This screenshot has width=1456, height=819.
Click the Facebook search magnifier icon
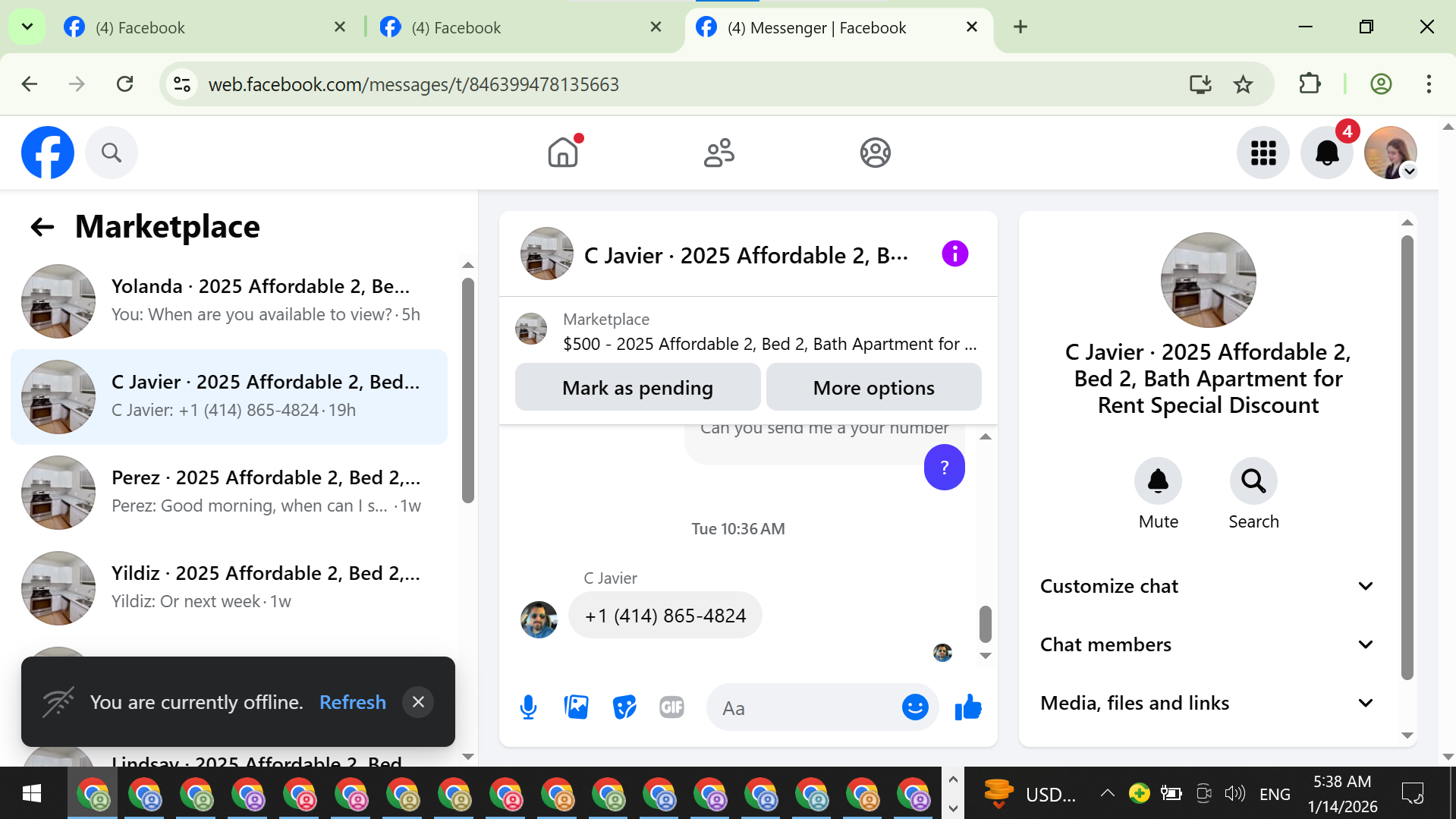(112, 153)
